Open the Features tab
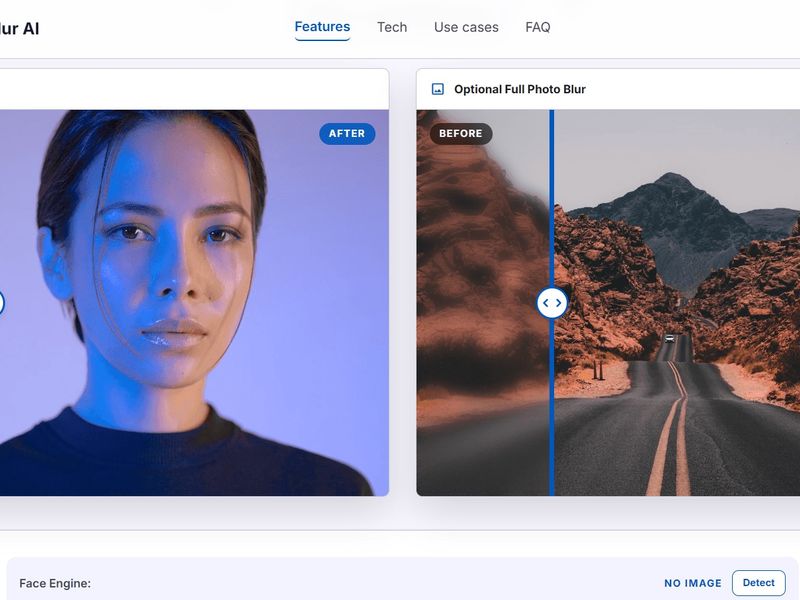This screenshot has width=800, height=600. pyautogui.click(x=322, y=27)
